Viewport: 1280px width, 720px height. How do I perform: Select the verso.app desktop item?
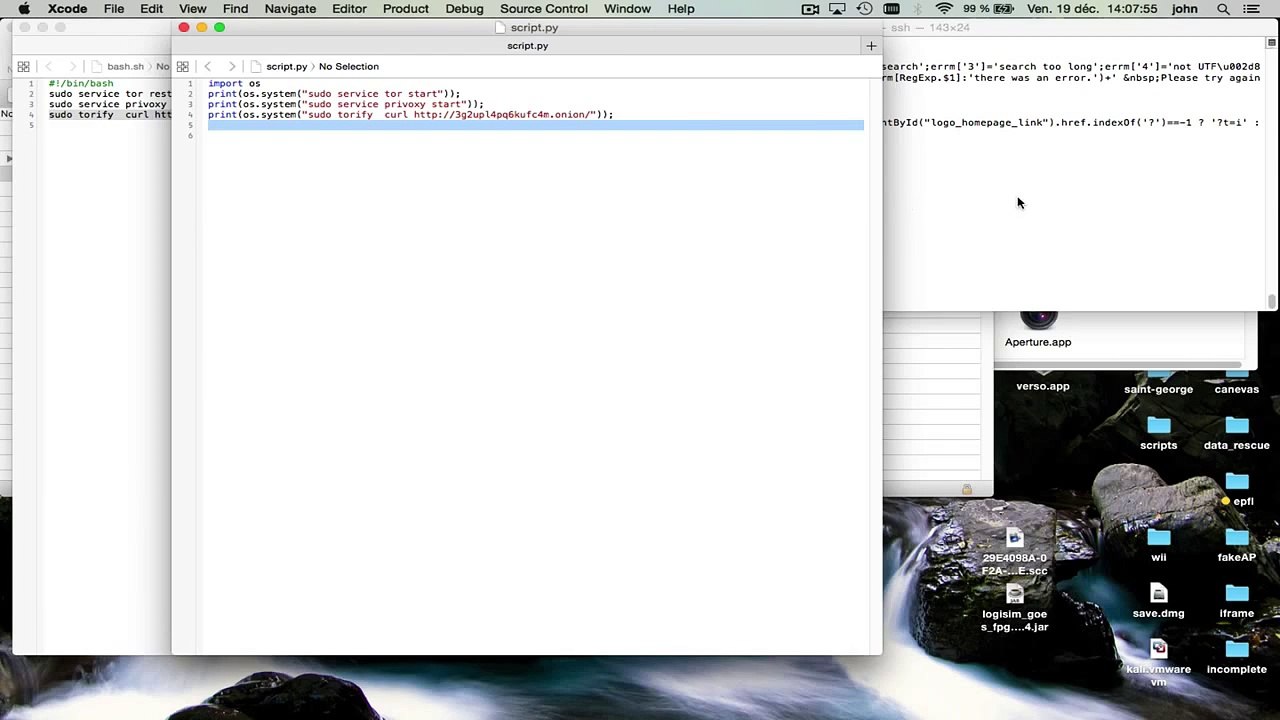(1043, 386)
